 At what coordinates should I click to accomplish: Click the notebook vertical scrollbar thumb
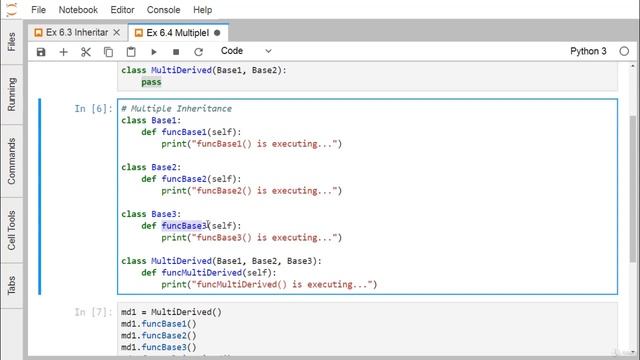point(633,189)
